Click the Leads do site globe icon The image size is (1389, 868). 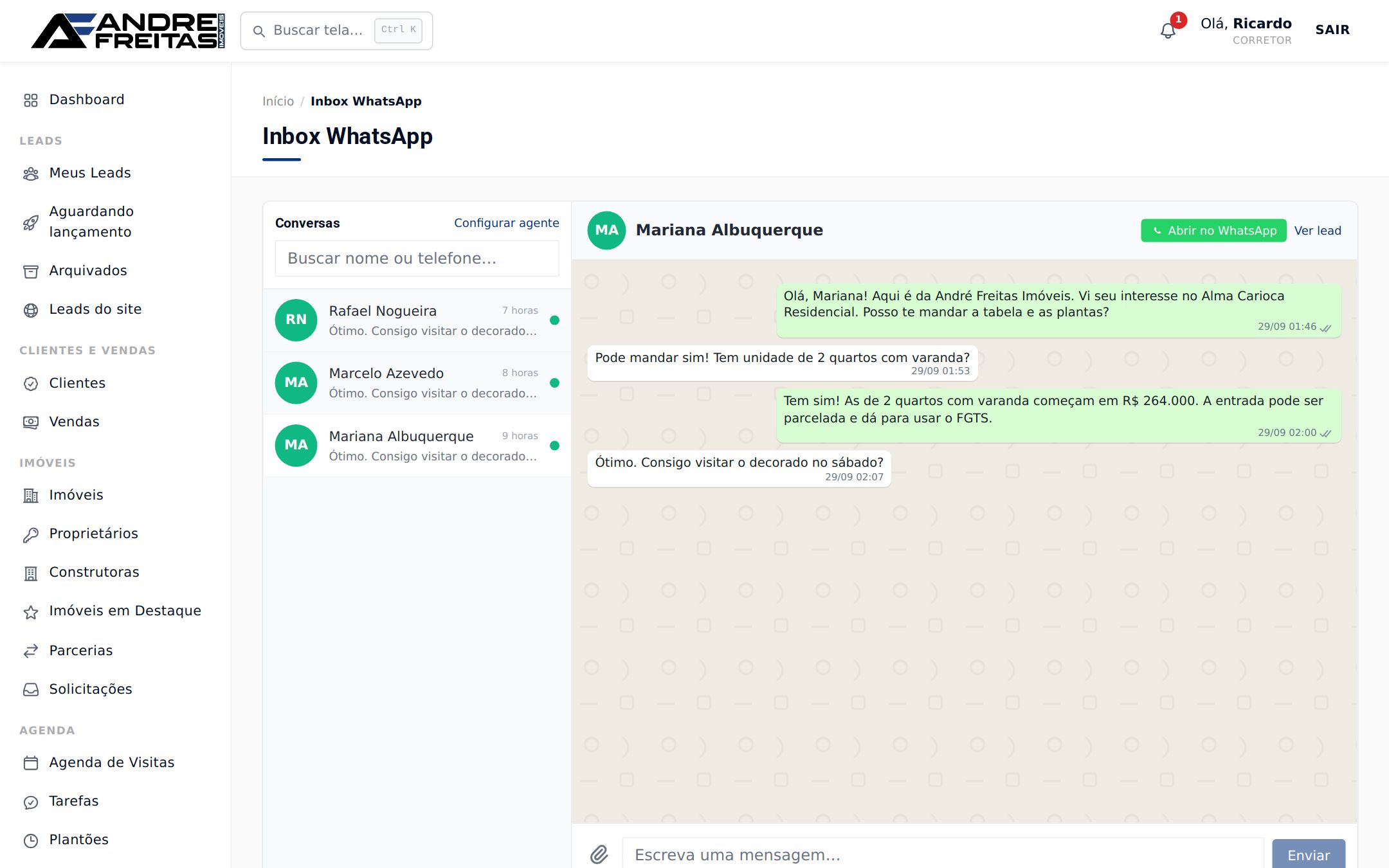(x=31, y=310)
